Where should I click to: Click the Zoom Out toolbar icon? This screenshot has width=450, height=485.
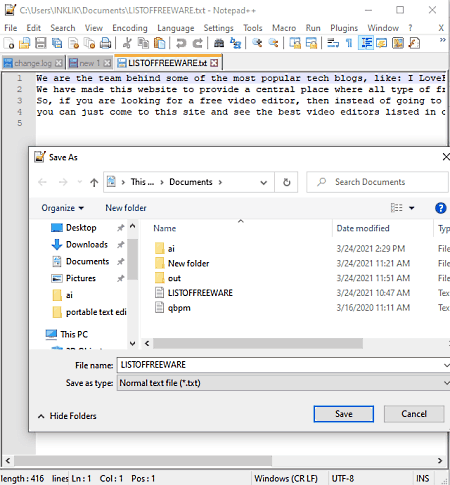click(x=273, y=43)
